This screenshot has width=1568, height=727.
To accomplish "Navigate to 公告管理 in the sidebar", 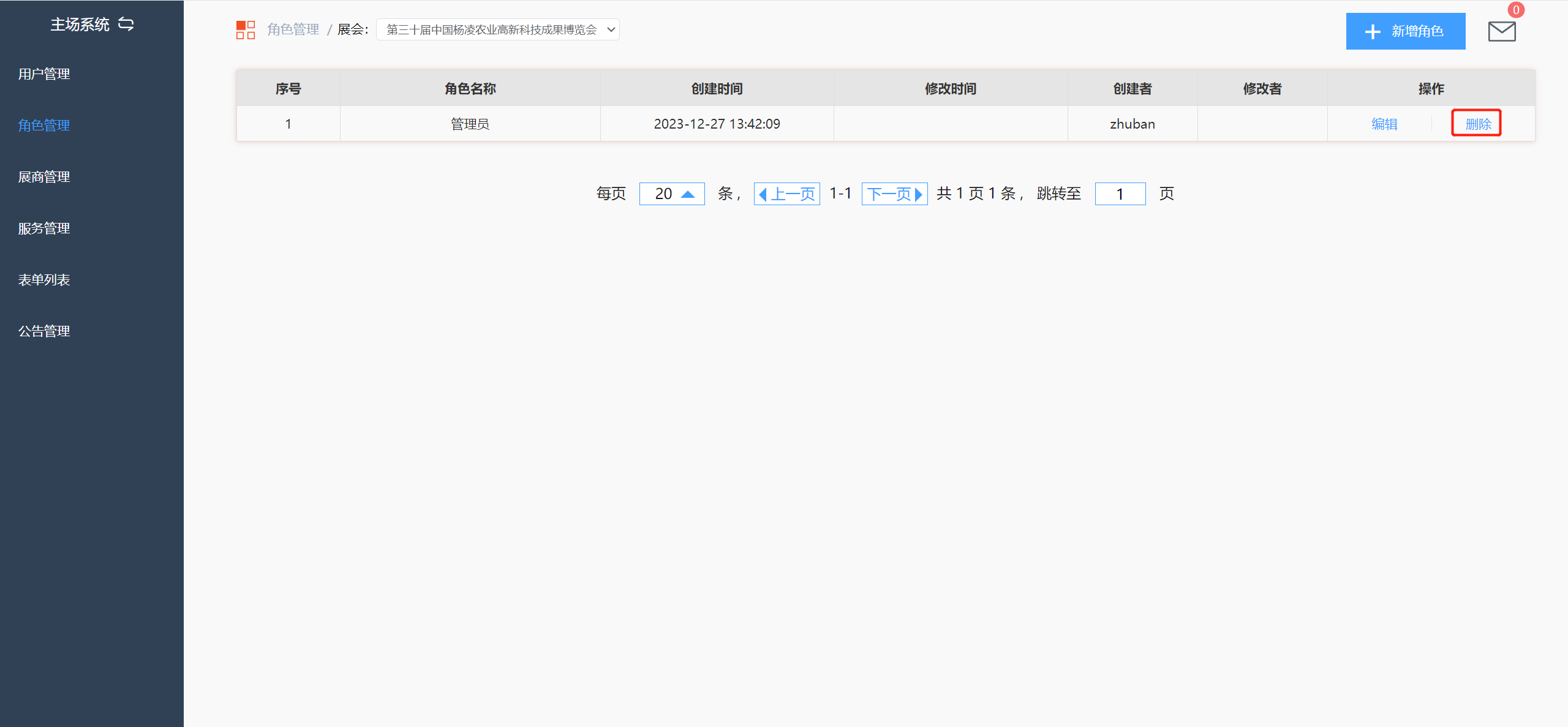I will pos(44,331).
